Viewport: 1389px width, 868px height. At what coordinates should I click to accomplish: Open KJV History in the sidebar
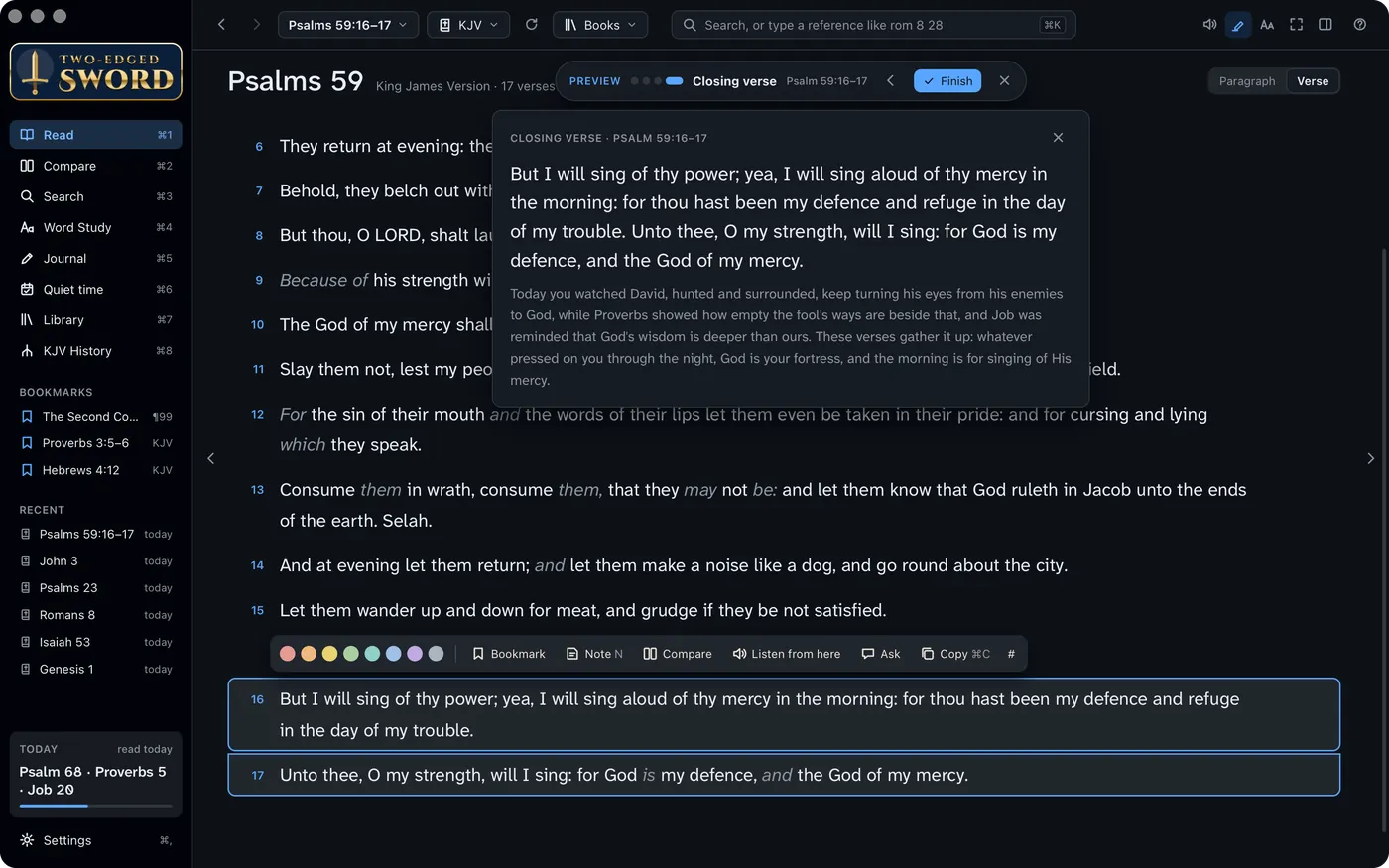point(96,351)
